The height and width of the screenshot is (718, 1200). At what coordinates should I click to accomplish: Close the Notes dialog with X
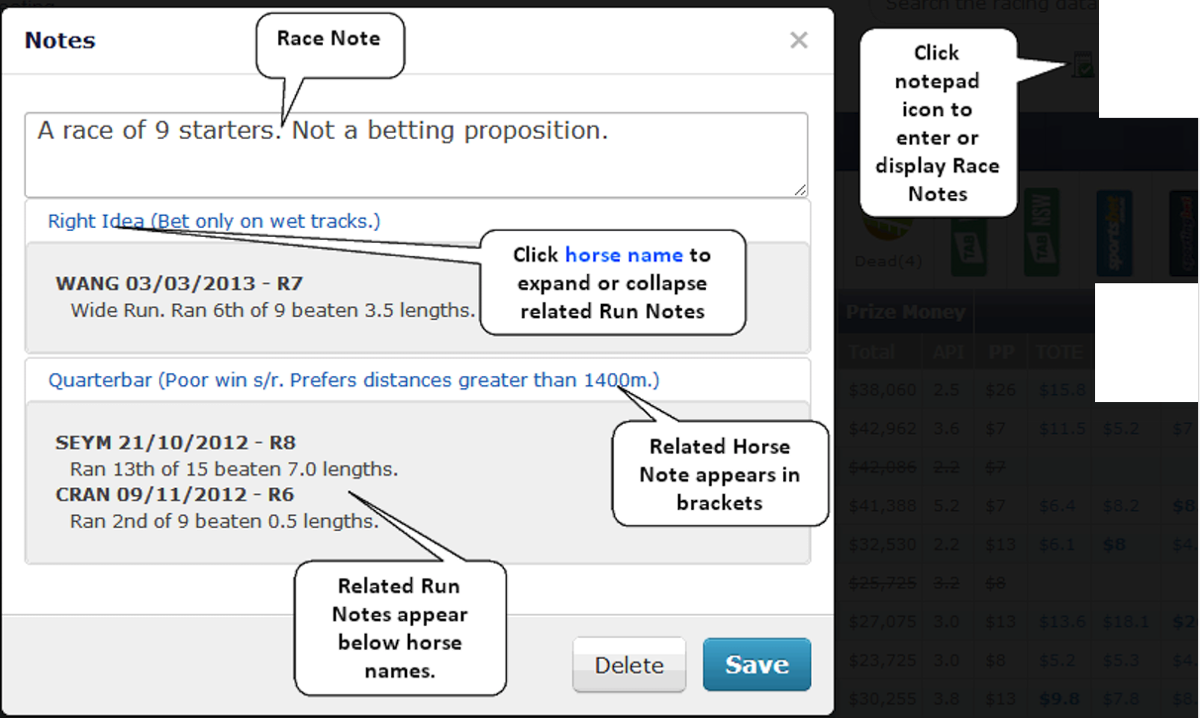coord(798,41)
